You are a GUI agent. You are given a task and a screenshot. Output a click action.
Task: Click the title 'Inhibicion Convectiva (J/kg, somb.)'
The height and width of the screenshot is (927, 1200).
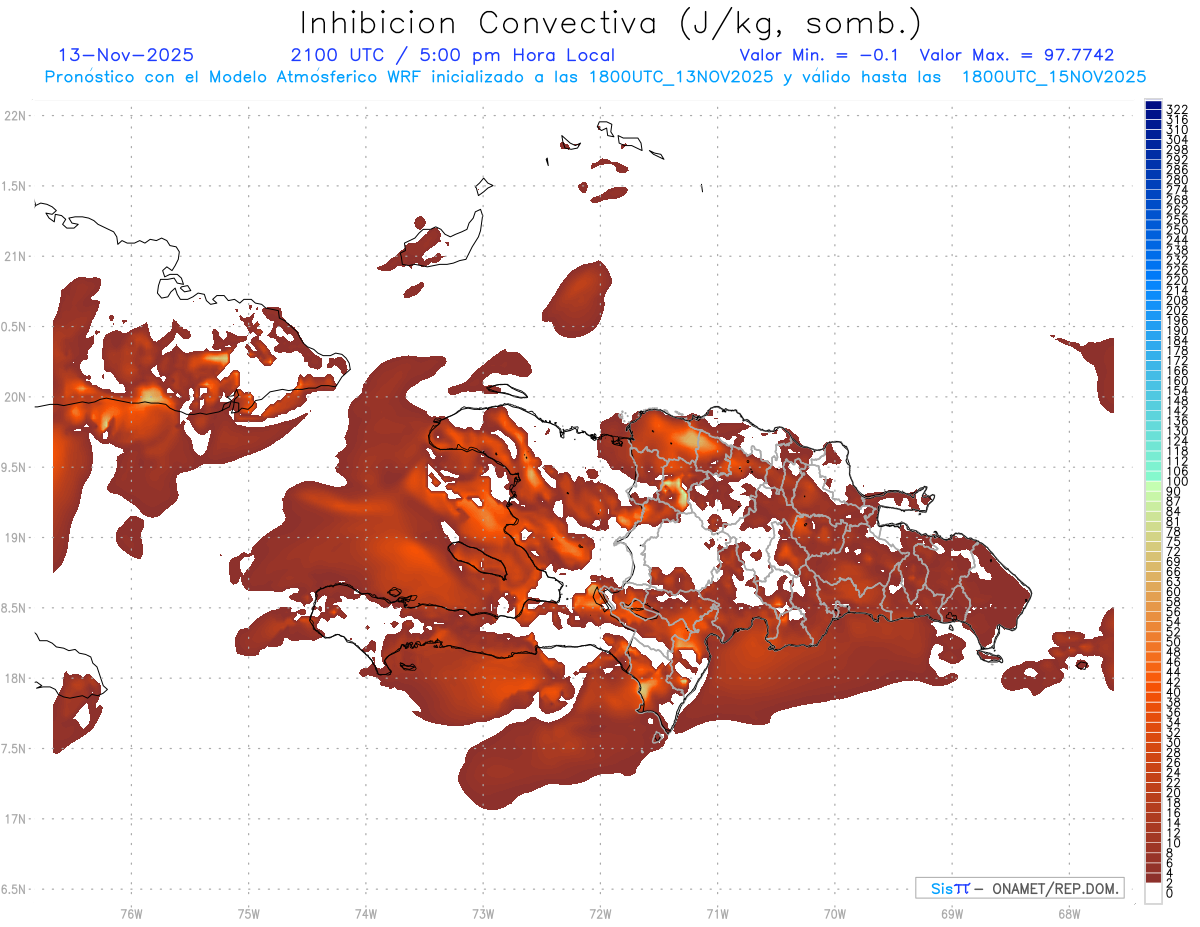pos(611,23)
